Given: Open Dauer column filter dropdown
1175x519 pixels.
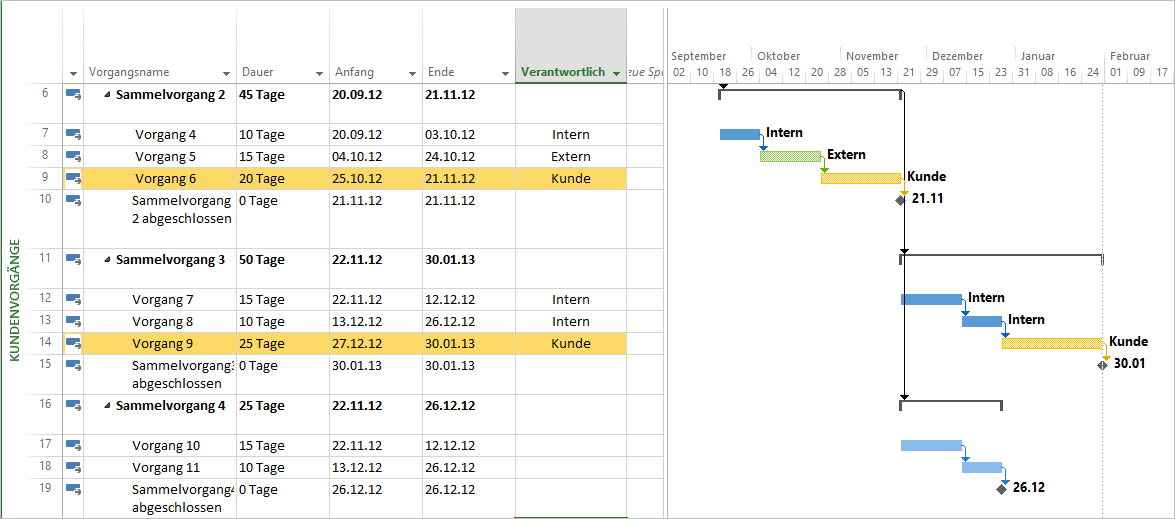Looking at the screenshot, I should 319,74.
